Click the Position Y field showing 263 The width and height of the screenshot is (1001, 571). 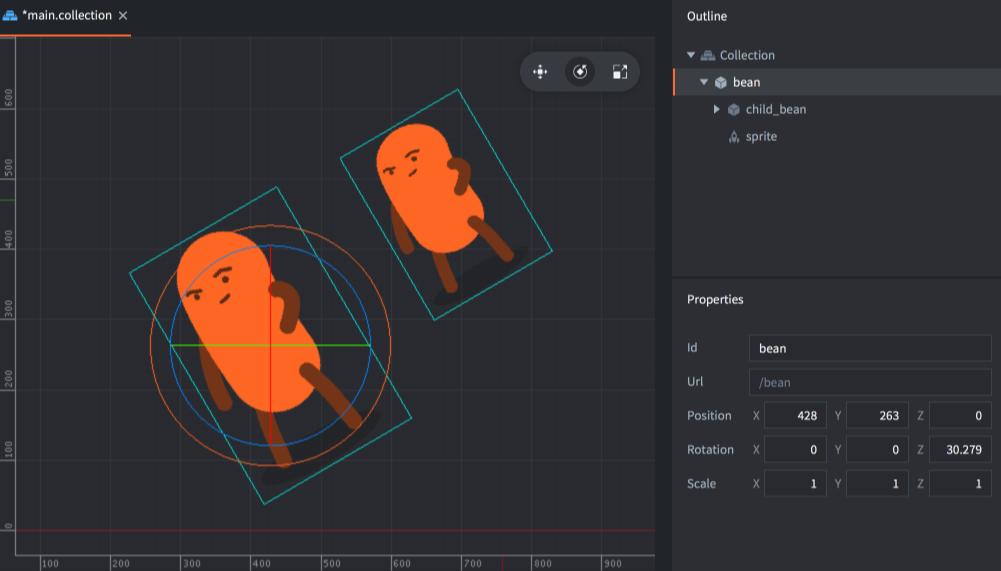click(x=877, y=415)
